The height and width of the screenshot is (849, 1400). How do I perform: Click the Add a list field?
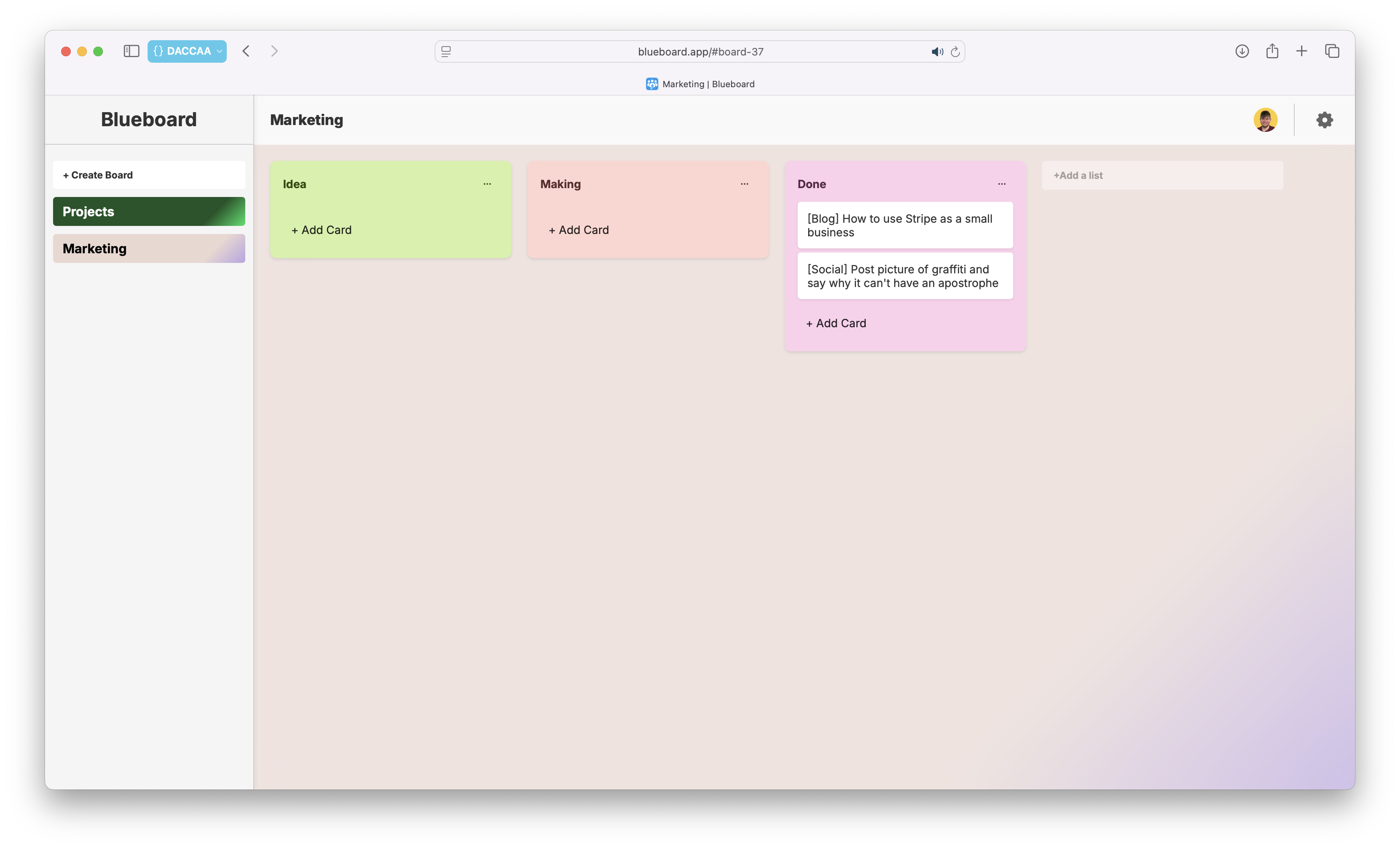tap(1162, 176)
